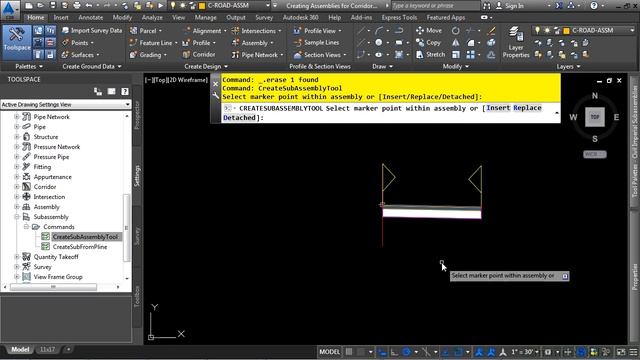Click the Assembly tool in the ribbon
640x360 pixels.
click(252, 43)
